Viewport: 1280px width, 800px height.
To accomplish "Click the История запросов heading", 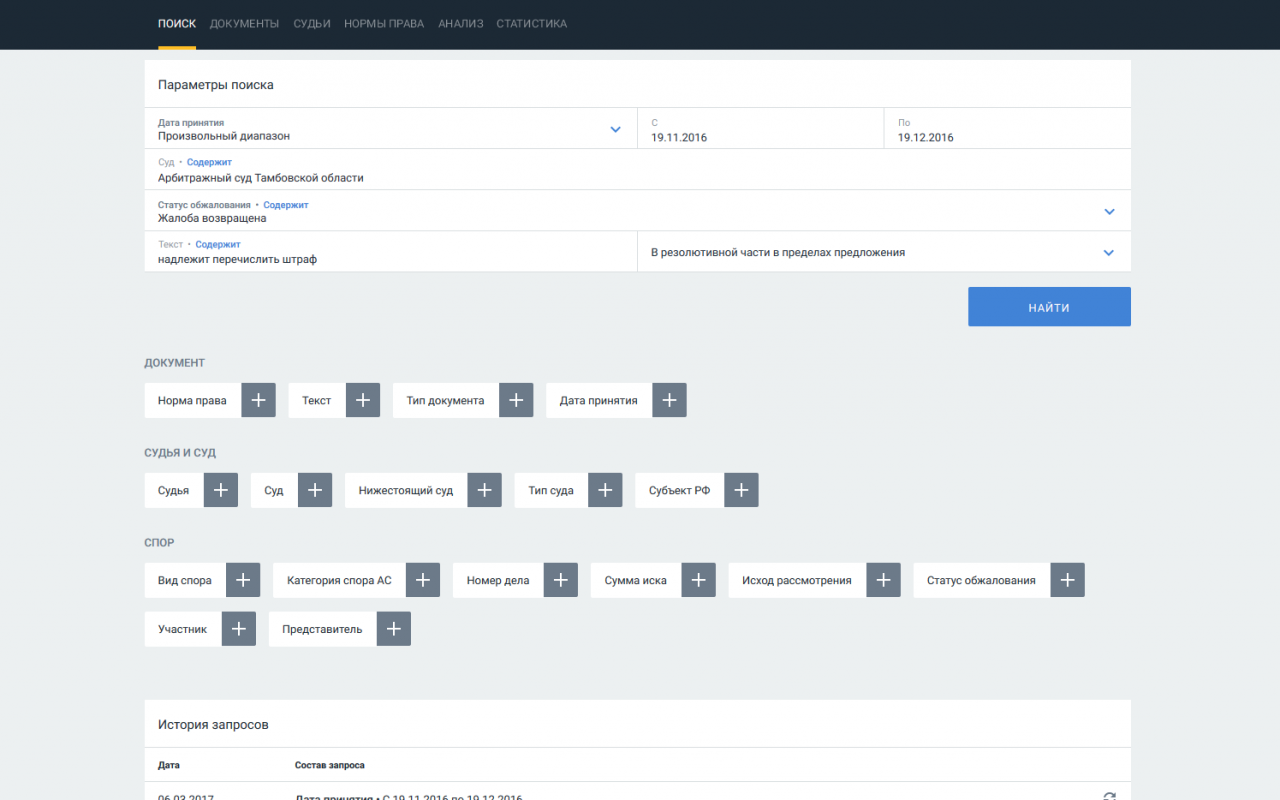I will tap(213, 724).
